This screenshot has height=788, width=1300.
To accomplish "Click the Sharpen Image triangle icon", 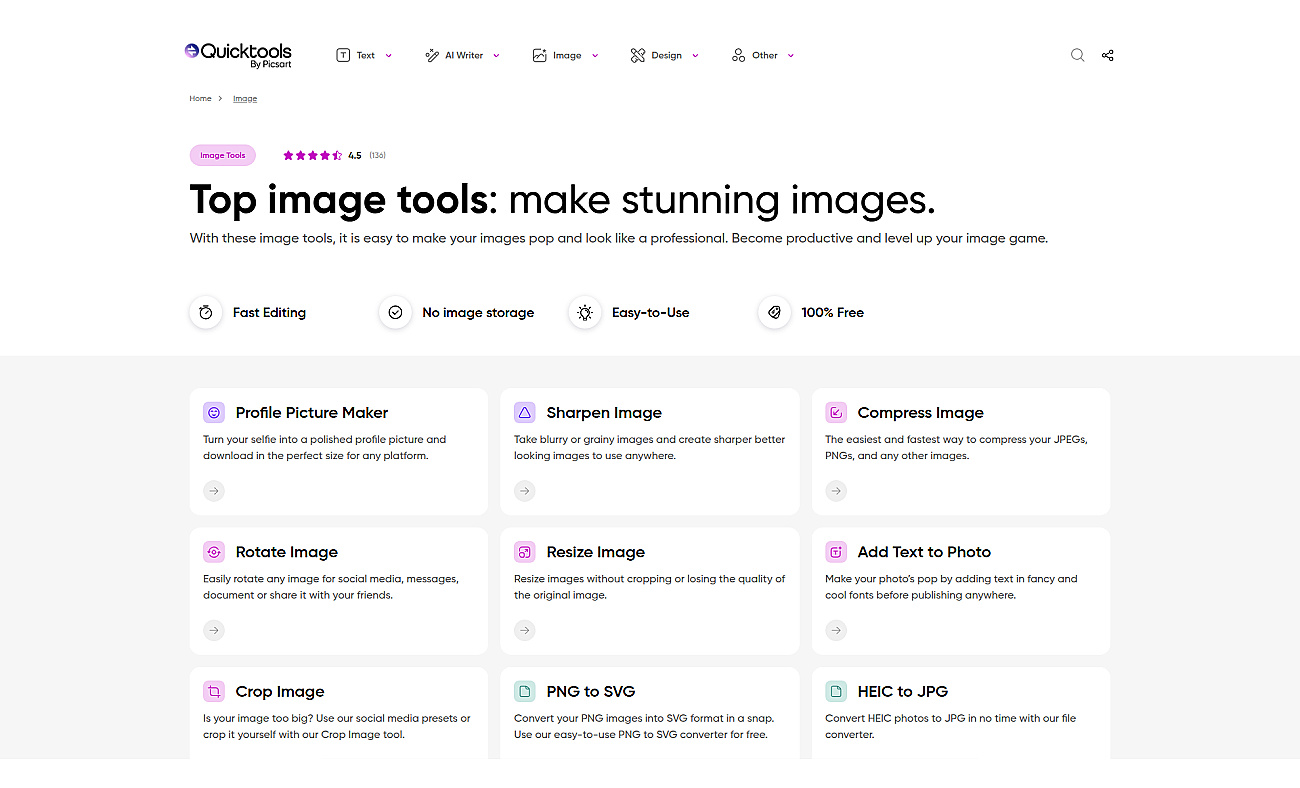I will pos(525,412).
